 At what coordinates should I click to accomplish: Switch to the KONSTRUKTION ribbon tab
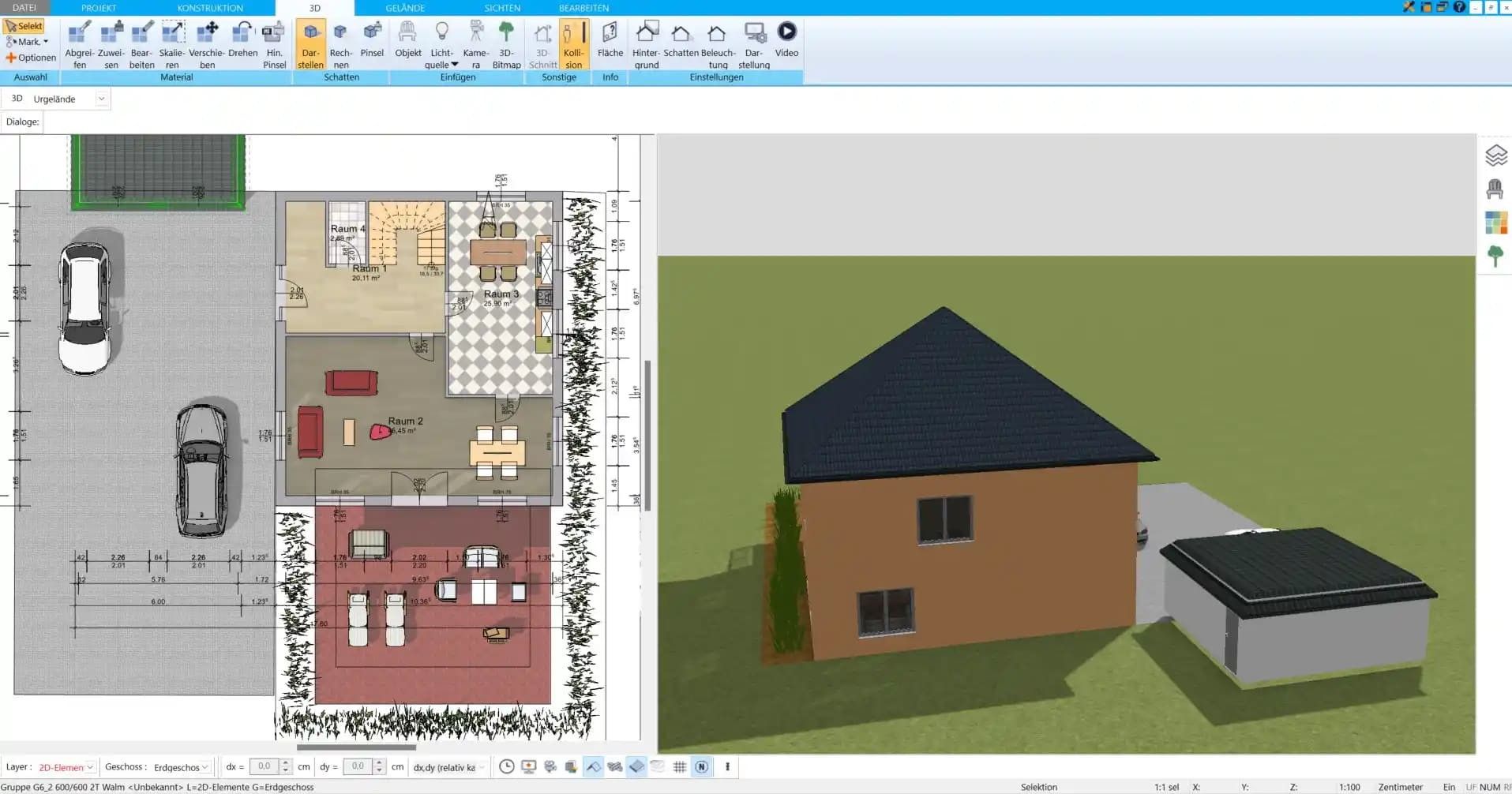[x=210, y=8]
